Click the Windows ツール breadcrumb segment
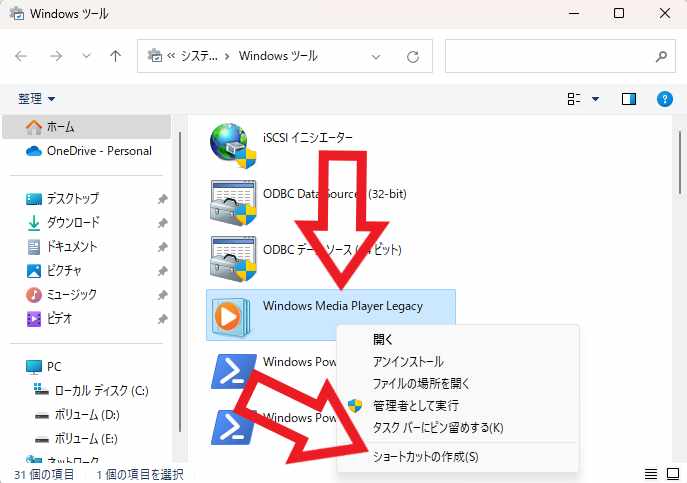Viewport: 687px width, 483px height. [x=278, y=56]
